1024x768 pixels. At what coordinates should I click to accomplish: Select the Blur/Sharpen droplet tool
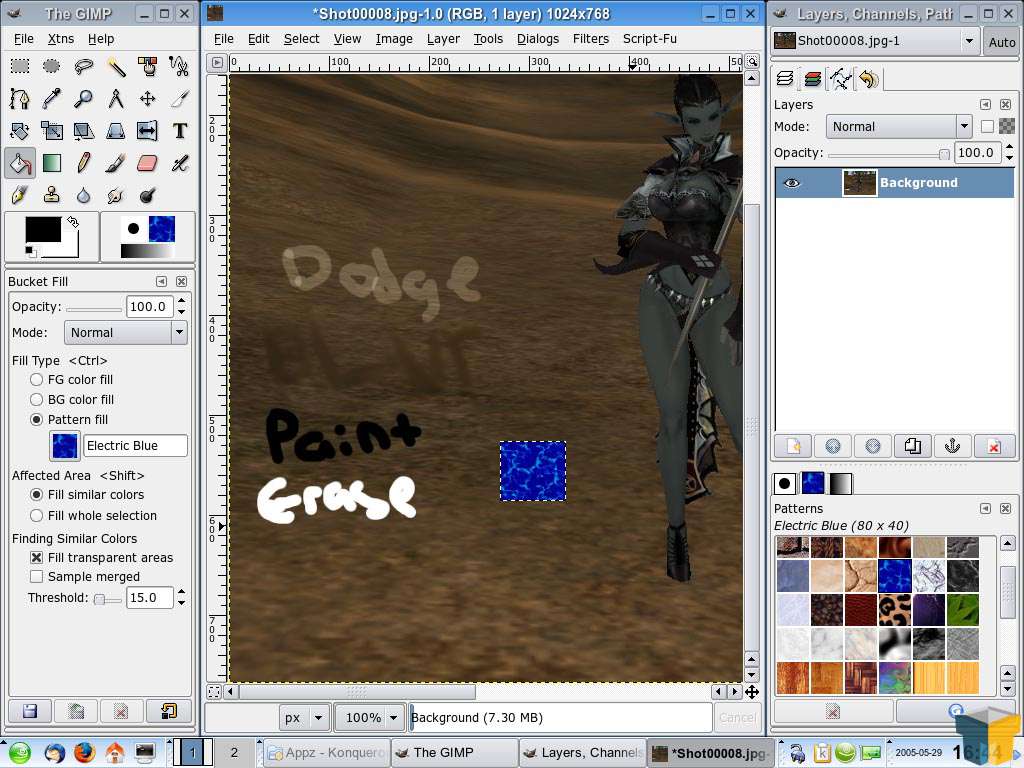pyautogui.click(x=84, y=195)
